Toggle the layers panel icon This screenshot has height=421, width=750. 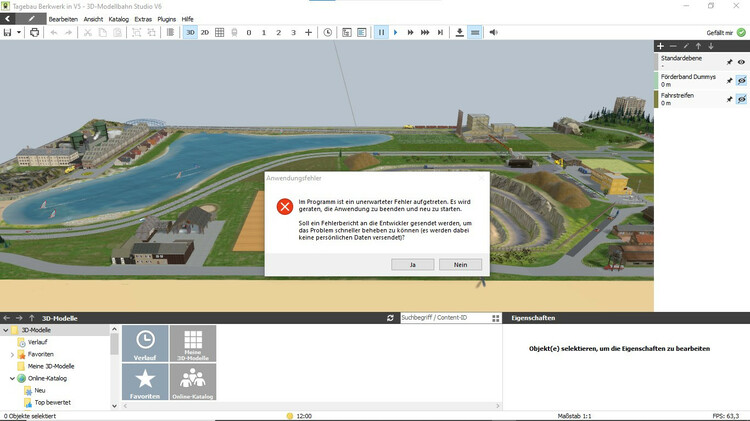475,33
